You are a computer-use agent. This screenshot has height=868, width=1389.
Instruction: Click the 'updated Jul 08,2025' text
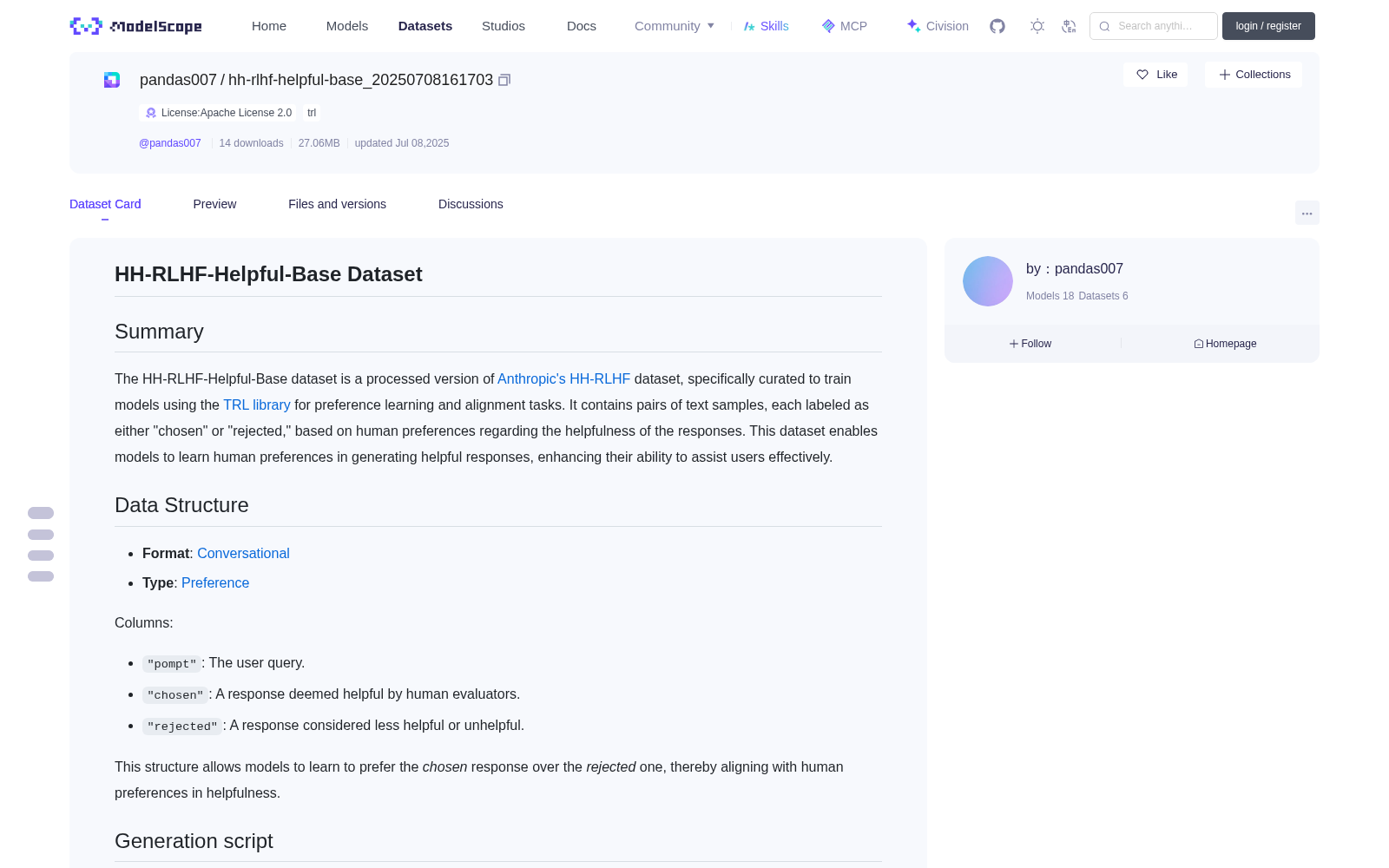[402, 143]
